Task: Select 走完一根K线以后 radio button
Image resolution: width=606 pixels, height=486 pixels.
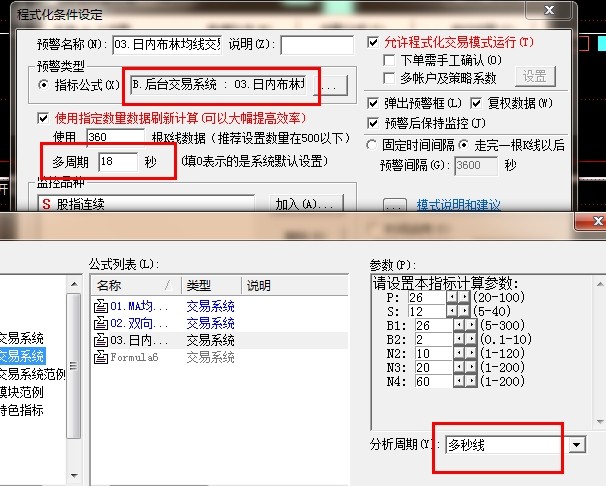Action: point(463,145)
